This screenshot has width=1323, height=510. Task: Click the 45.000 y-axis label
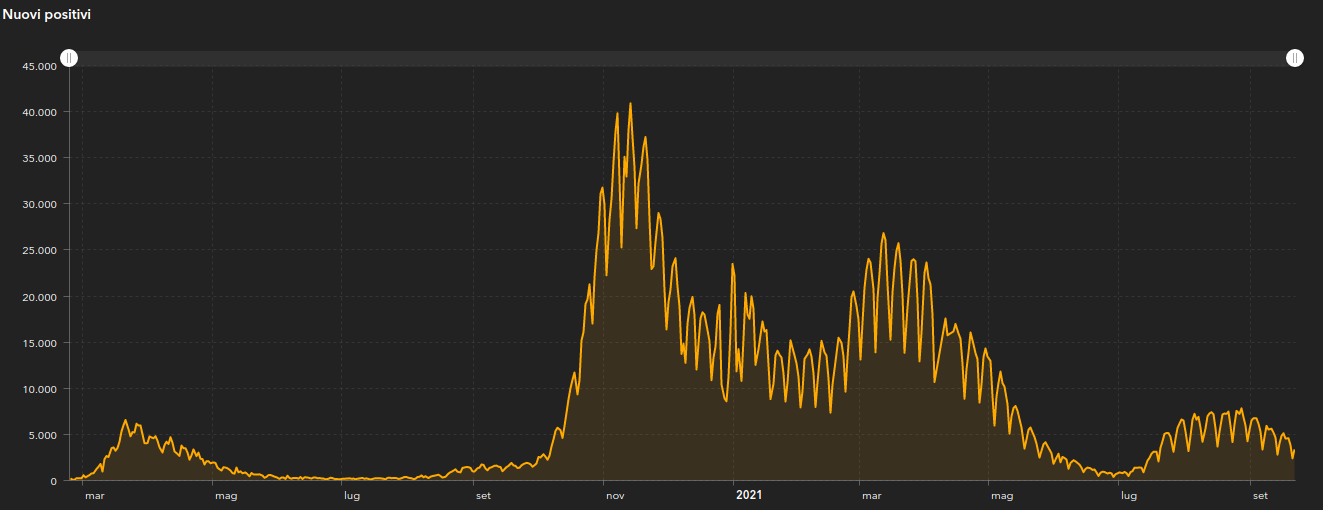pos(39,66)
